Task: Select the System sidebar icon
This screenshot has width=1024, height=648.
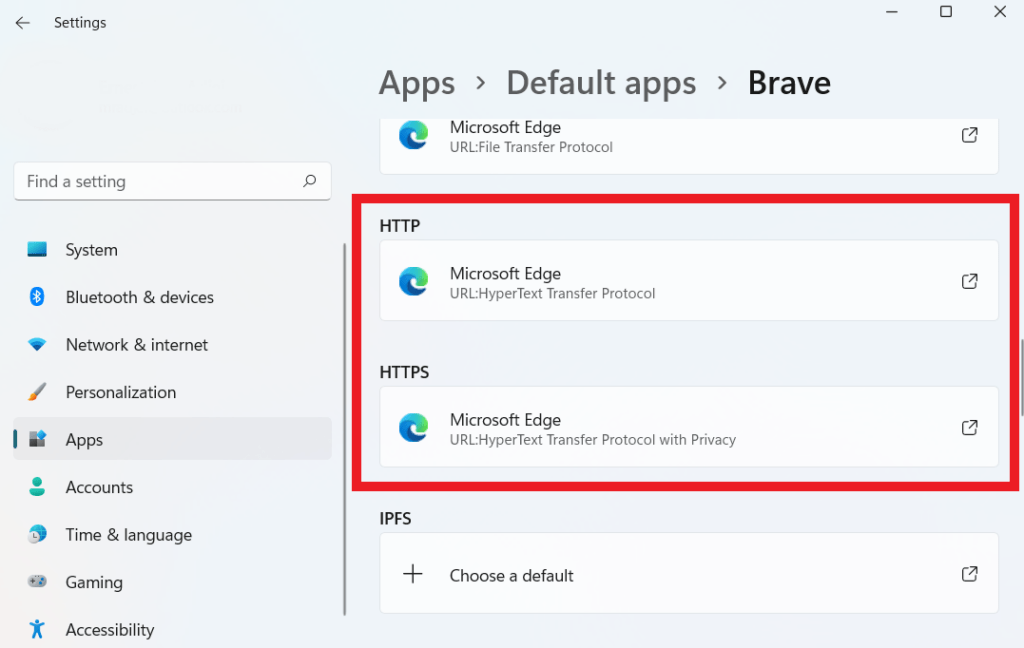Action: (x=39, y=249)
